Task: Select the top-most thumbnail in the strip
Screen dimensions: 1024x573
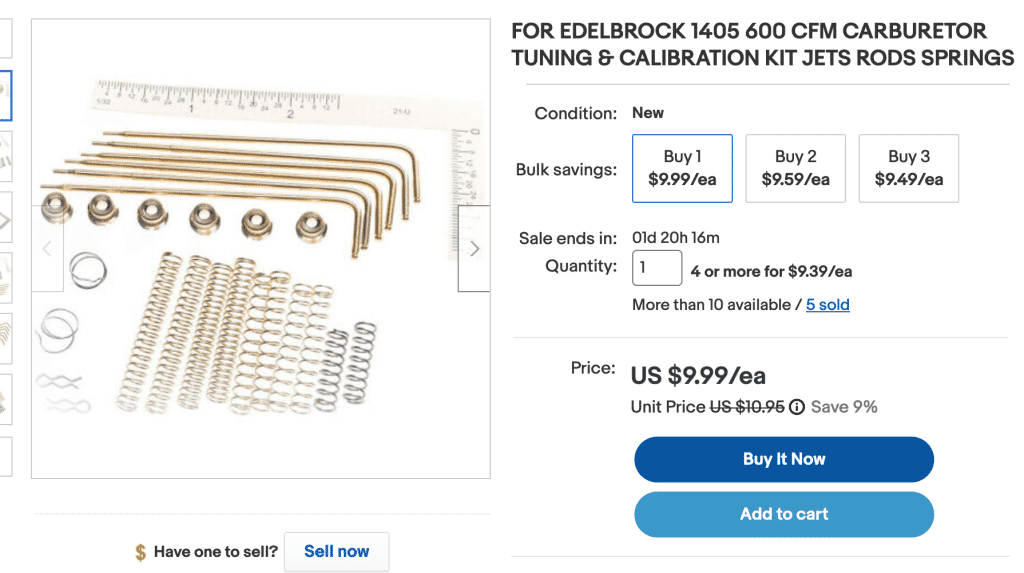Action: coord(5,35)
